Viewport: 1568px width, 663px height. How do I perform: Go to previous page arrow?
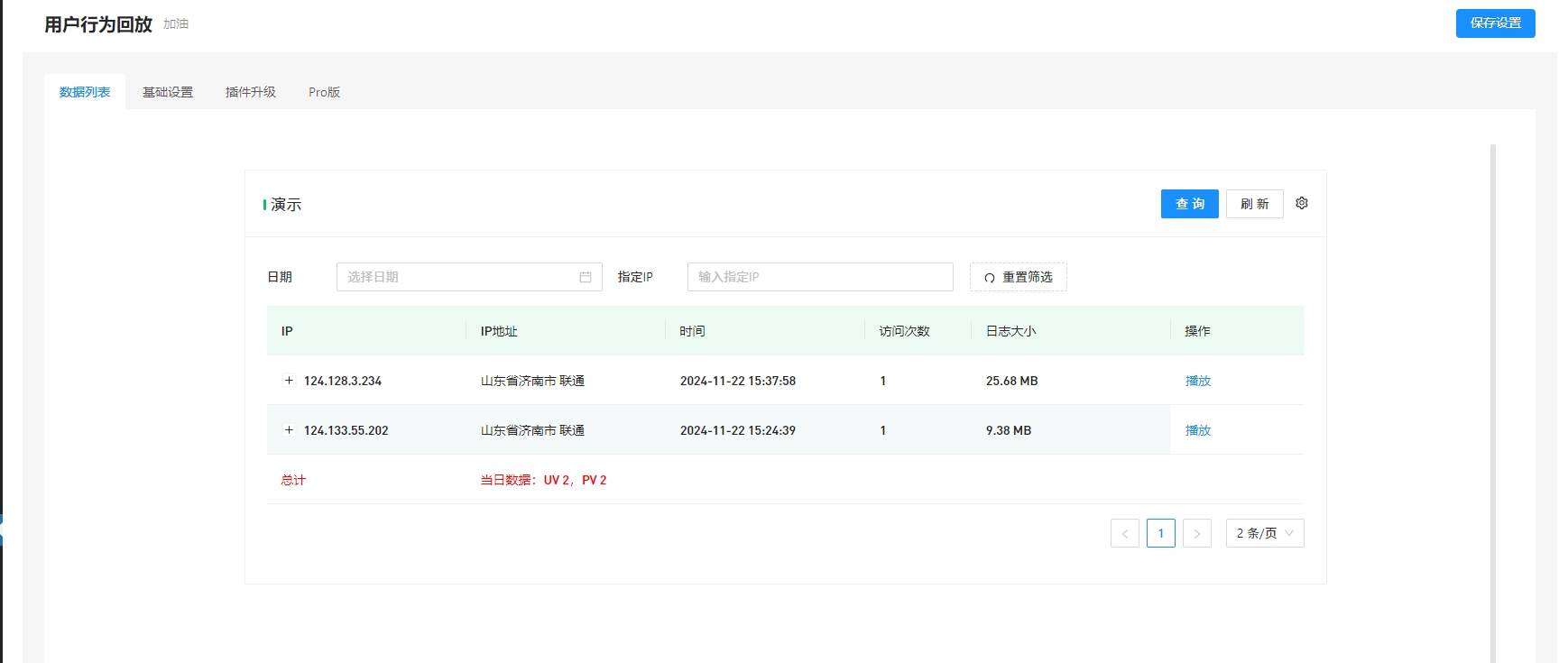[1124, 533]
